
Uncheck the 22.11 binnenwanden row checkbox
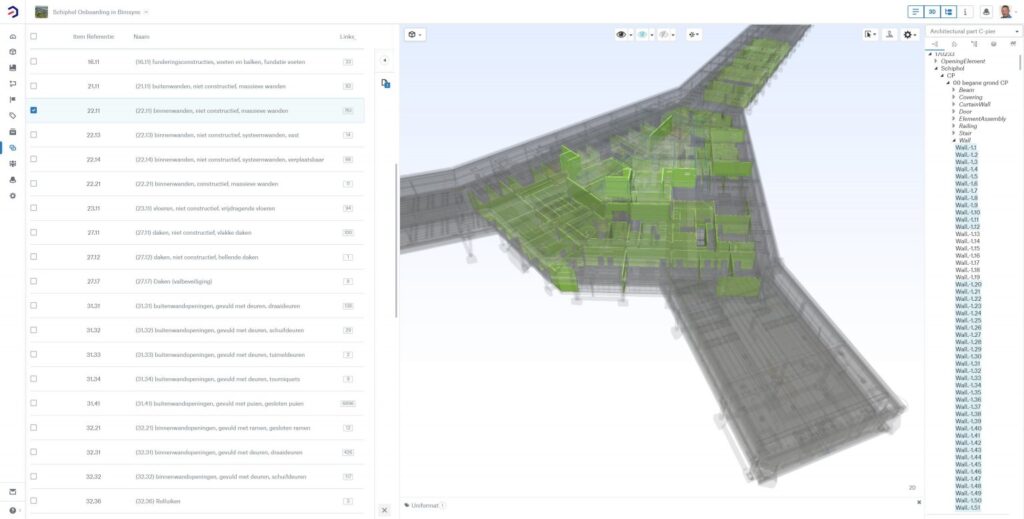(x=34, y=110)
